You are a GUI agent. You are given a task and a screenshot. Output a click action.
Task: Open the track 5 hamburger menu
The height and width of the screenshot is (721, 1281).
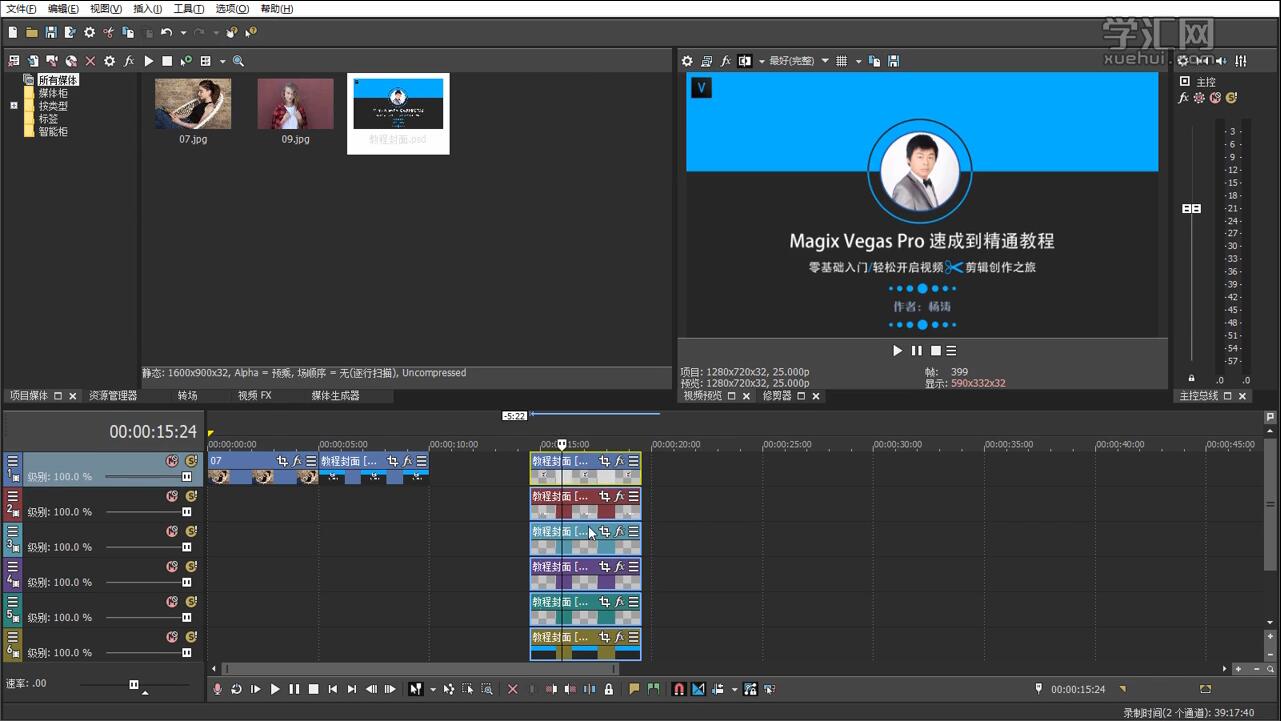13,602
